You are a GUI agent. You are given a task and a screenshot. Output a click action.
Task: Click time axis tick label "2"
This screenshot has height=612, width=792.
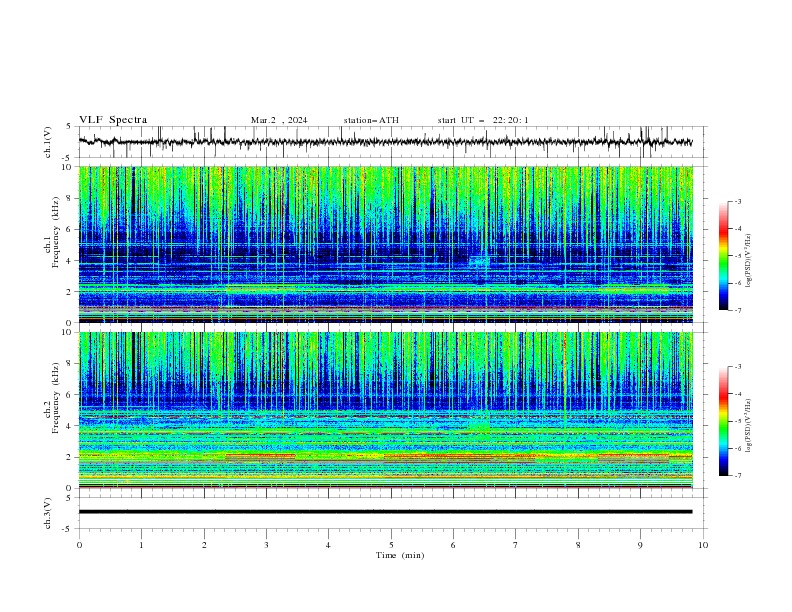(204, 545)
